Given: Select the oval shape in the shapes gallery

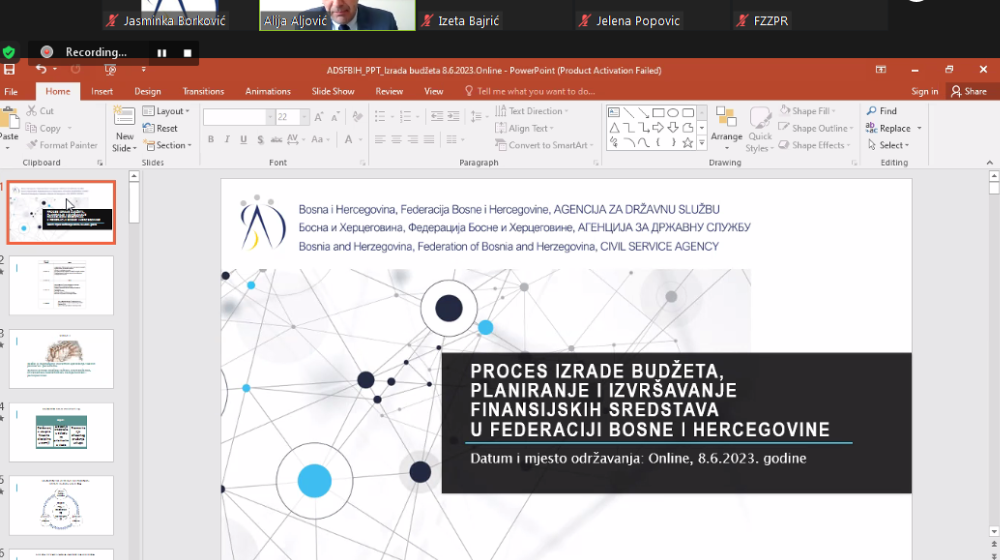Looking at the screenshot, I should pos(673,113).
